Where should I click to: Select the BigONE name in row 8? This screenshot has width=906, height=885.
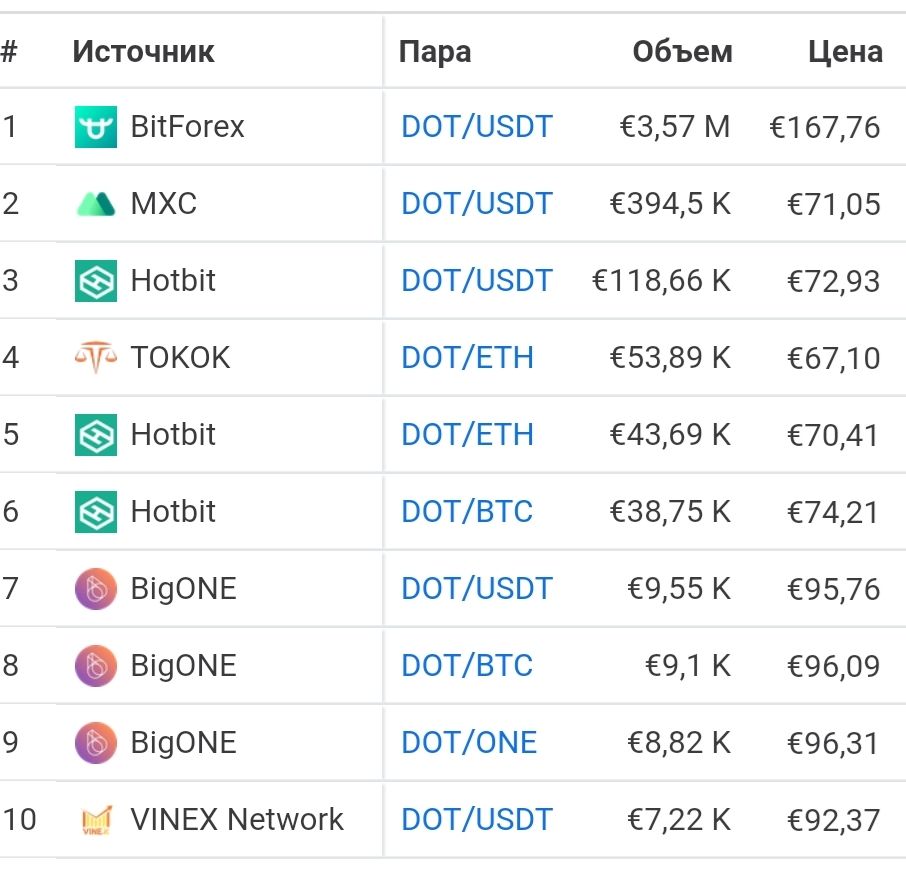click(184, 665)
